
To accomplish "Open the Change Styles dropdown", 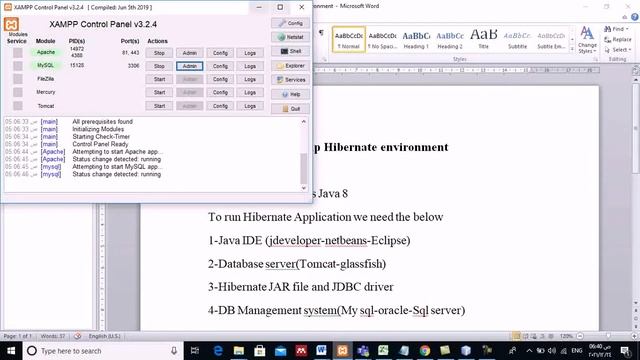I will 587,40.
